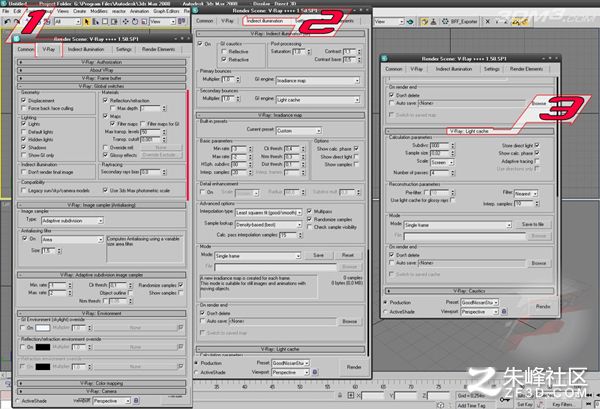Click the time configuration icon near Add Time Tag
Viewport: 600px width, 409px height.
(440, 405)
